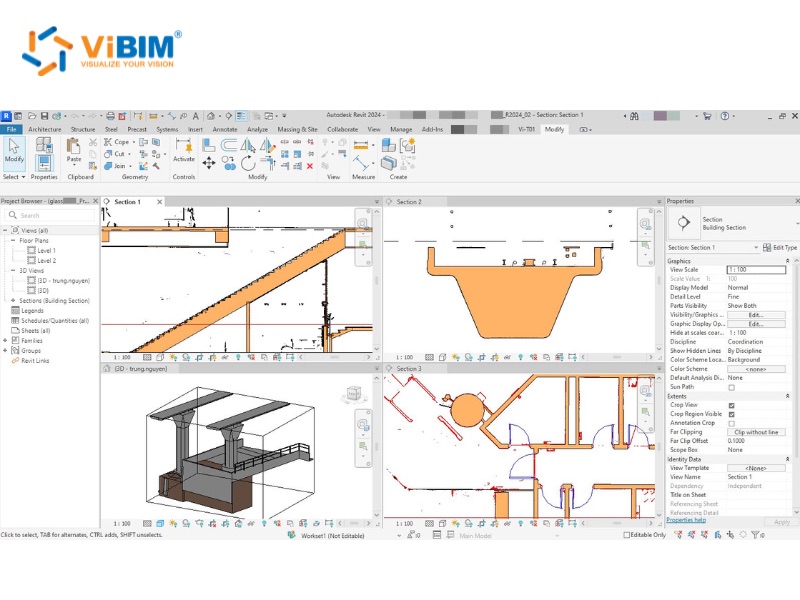
Task: Select the Measure Between Two References icon
Action: point(361,163)
